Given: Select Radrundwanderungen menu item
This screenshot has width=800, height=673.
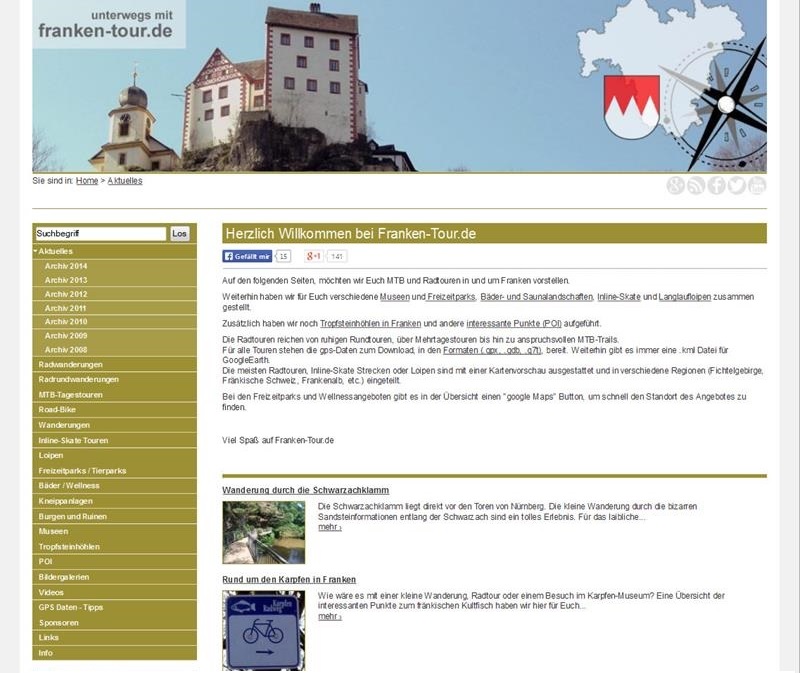Looking at the screenshot, I should pos(114,379).
